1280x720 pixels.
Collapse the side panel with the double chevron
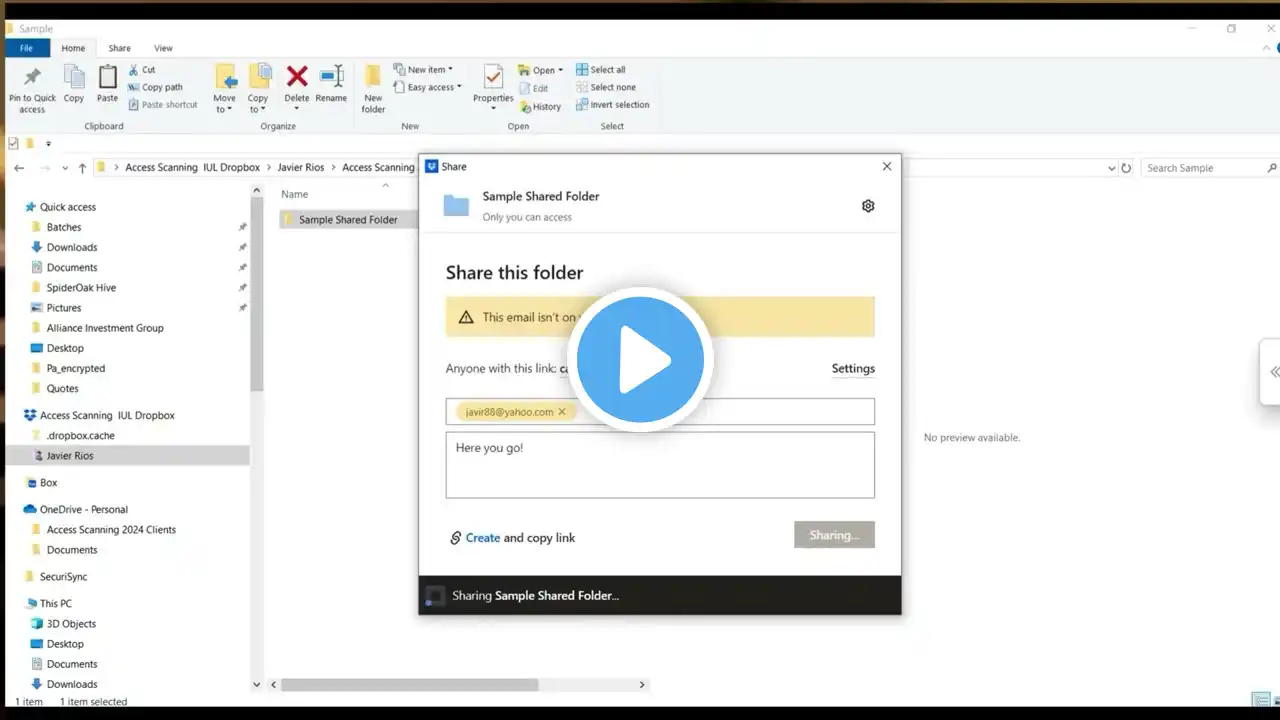coord(1274,372)
